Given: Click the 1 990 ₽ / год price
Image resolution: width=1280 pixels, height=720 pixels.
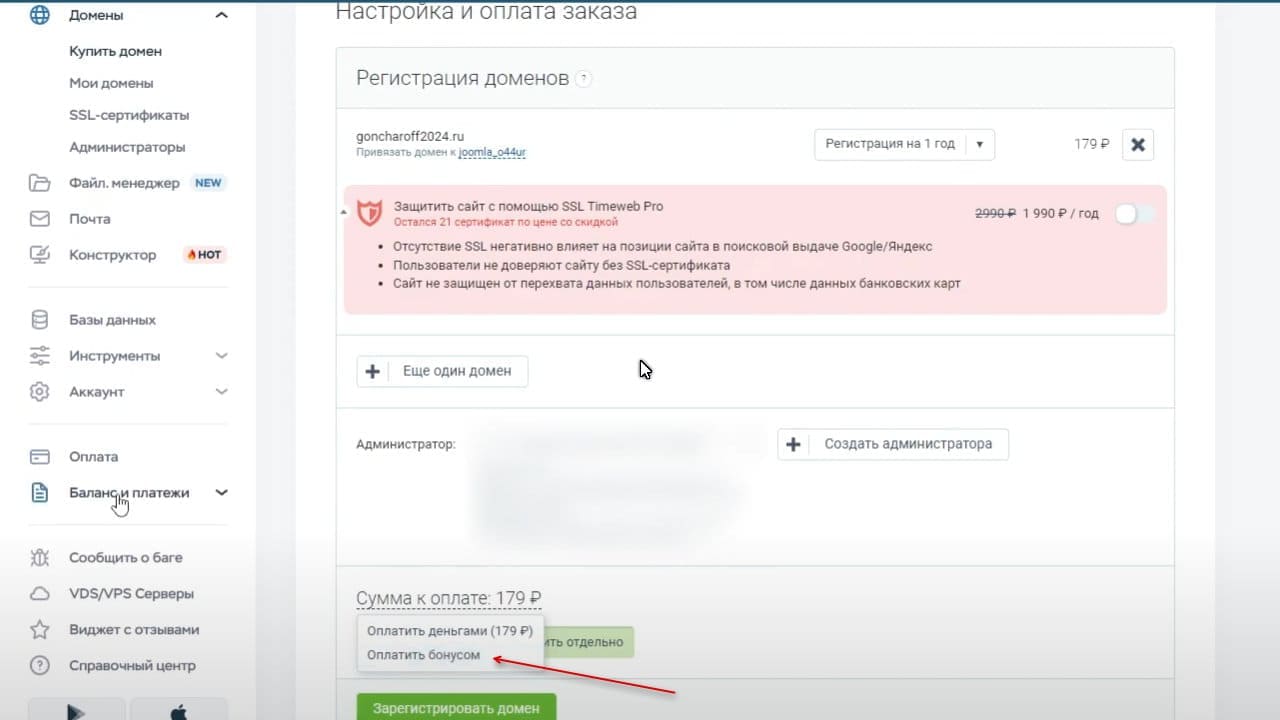Looking at the screenshot, I should 1061,213.
